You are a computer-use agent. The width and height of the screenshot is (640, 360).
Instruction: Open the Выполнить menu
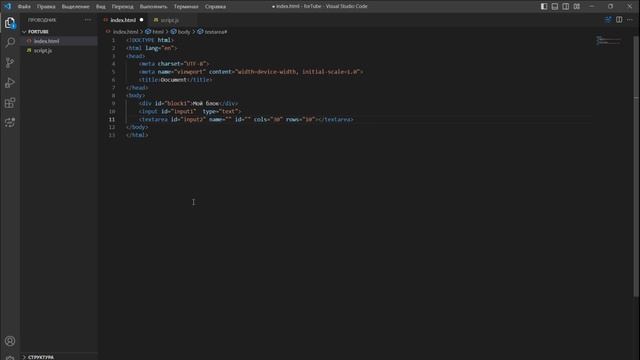coord(153,7)
